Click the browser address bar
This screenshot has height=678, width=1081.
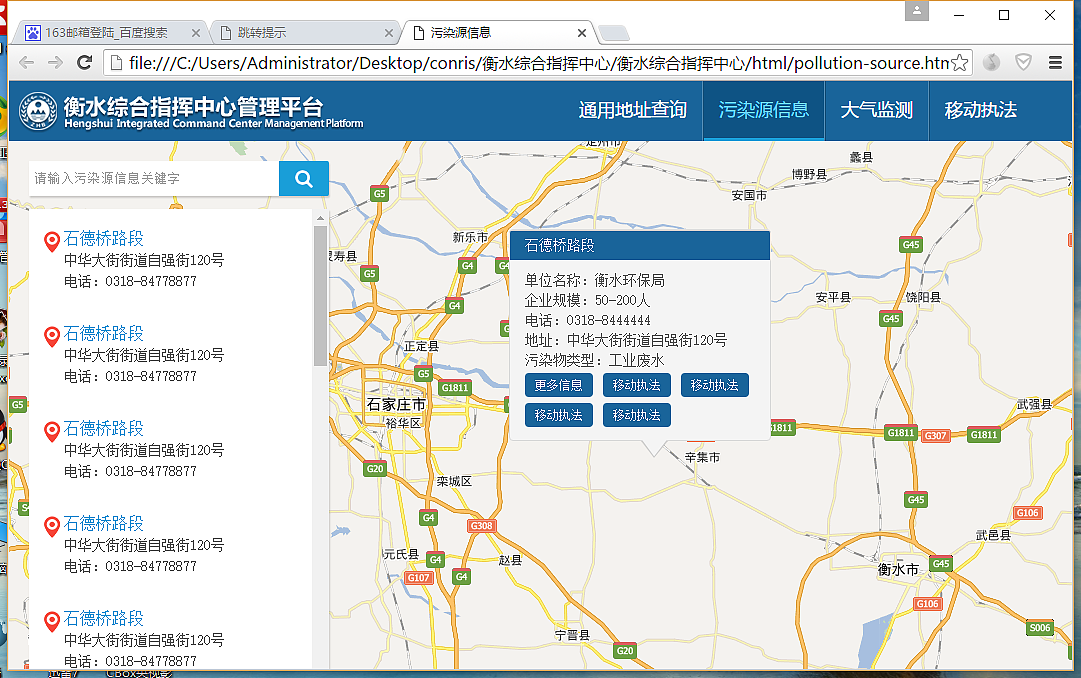tap(538, 63)
